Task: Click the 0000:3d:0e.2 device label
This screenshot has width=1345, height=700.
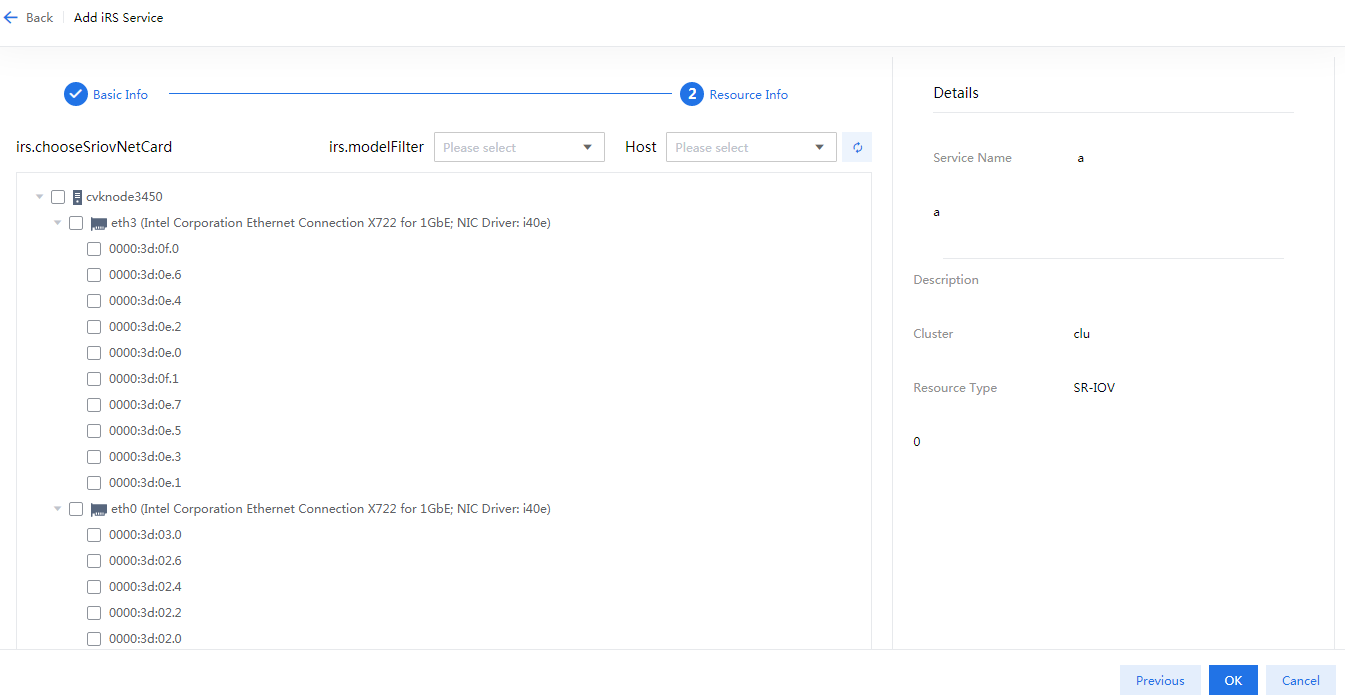Action: pyautogui.click(x=145, y=327)
